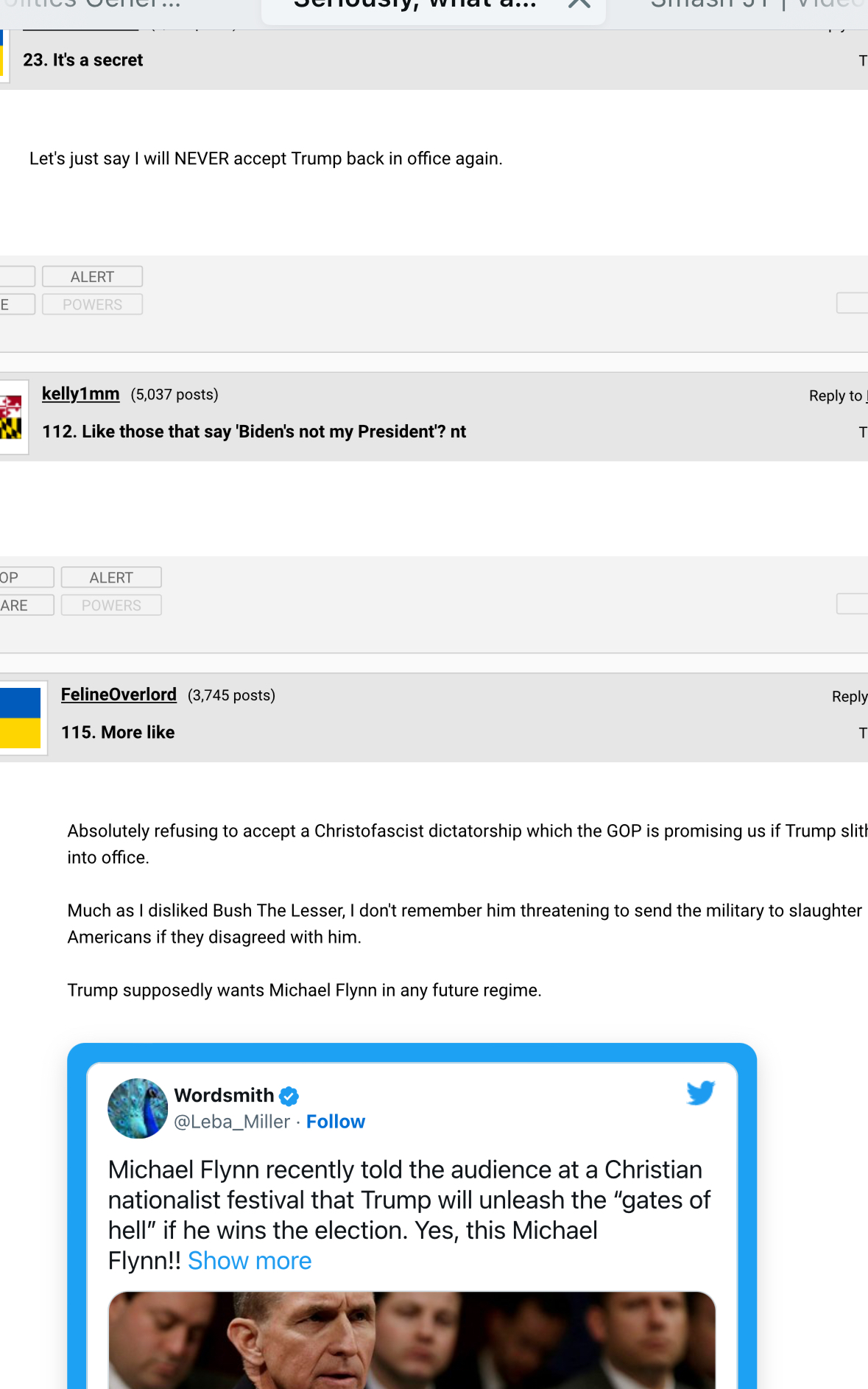Click the tweet text about Michael Flynn

pyautogui.click(x=409, y=1215)
